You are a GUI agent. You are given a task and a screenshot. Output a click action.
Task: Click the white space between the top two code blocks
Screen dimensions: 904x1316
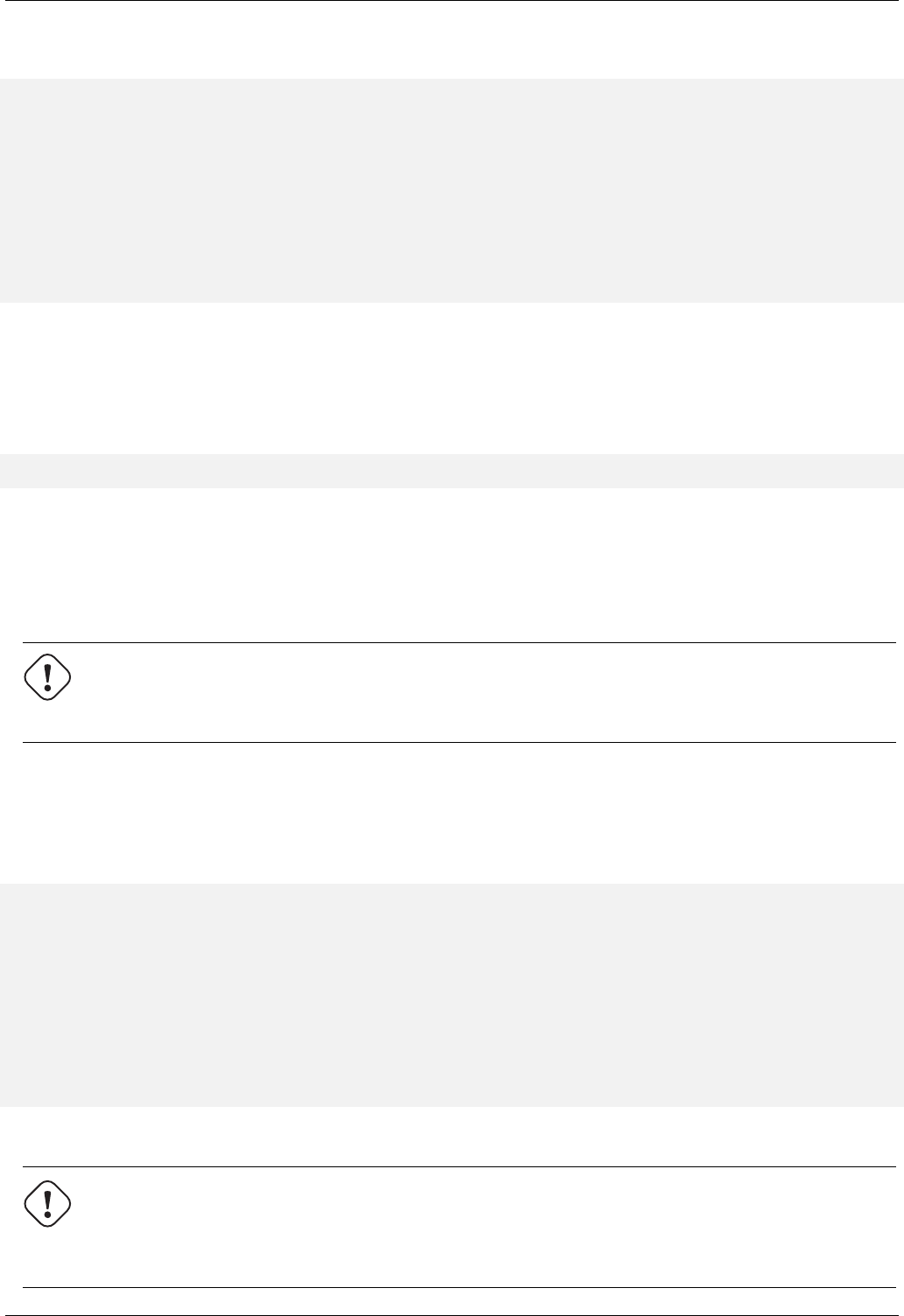point(452,378)
